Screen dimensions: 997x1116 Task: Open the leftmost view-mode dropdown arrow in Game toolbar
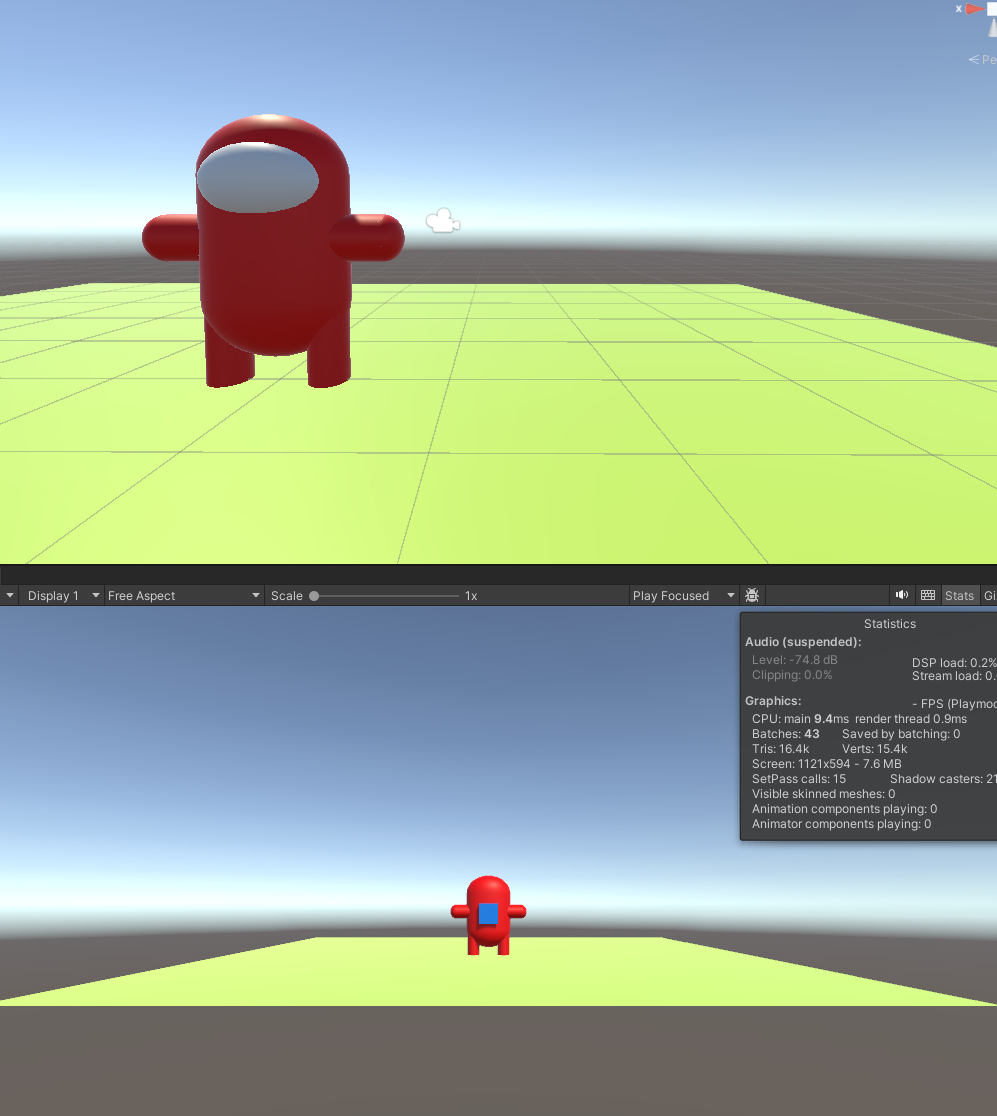coord(9,595)
